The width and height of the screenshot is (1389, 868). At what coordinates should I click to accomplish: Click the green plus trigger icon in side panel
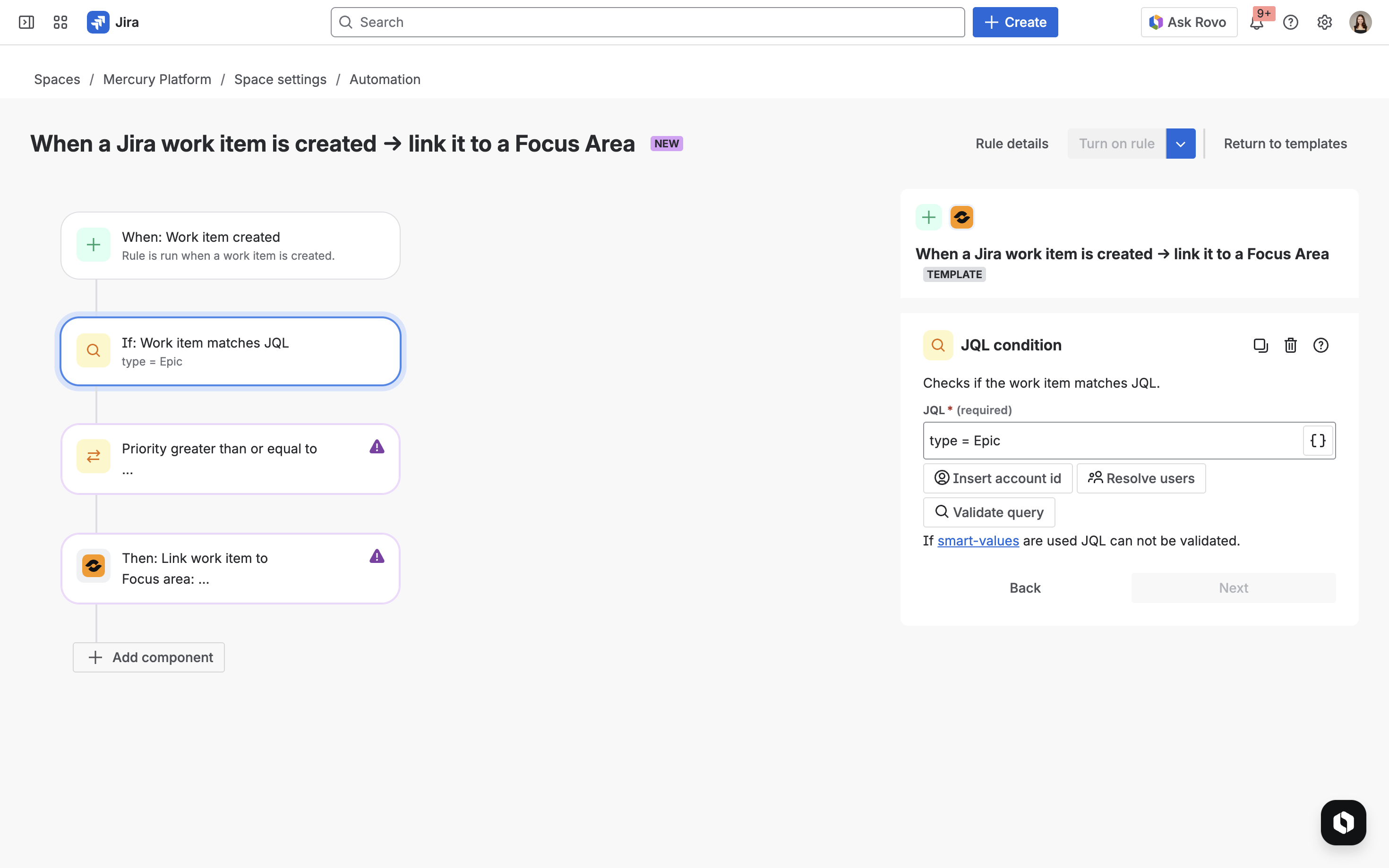point(928,218)
